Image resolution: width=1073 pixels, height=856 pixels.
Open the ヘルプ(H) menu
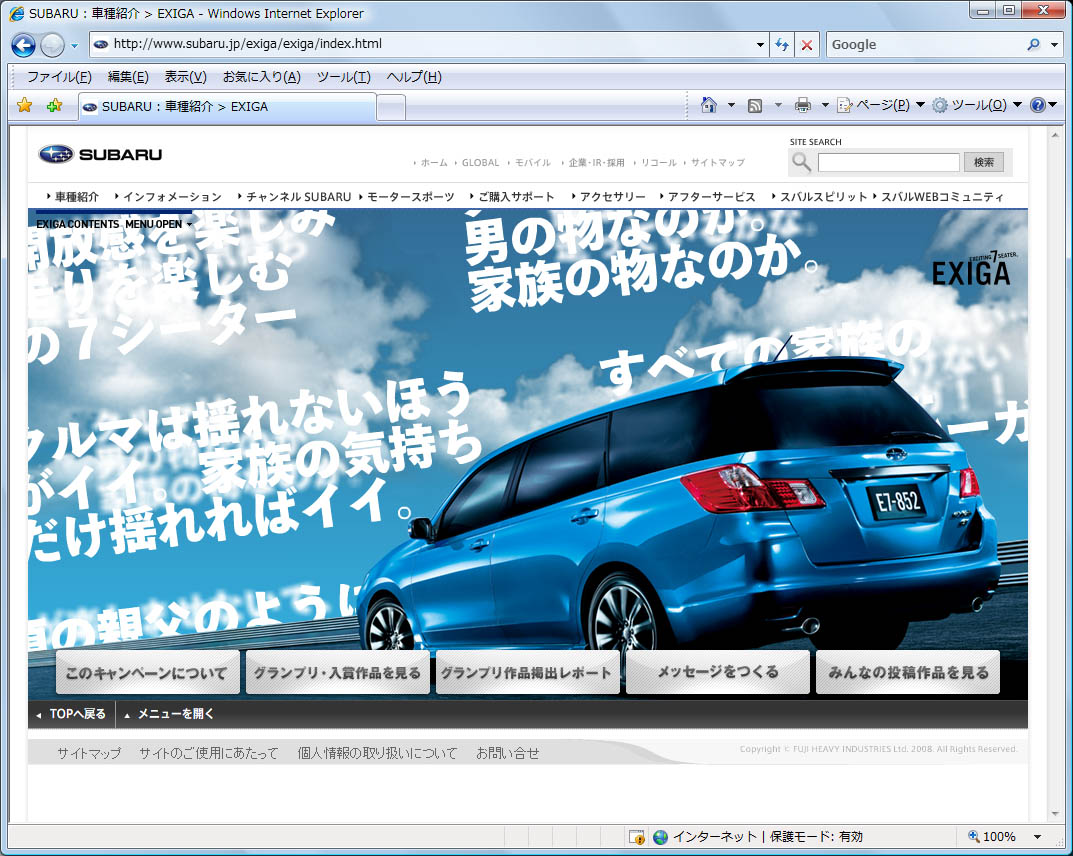pyautogui.click(x=414, y=77)
